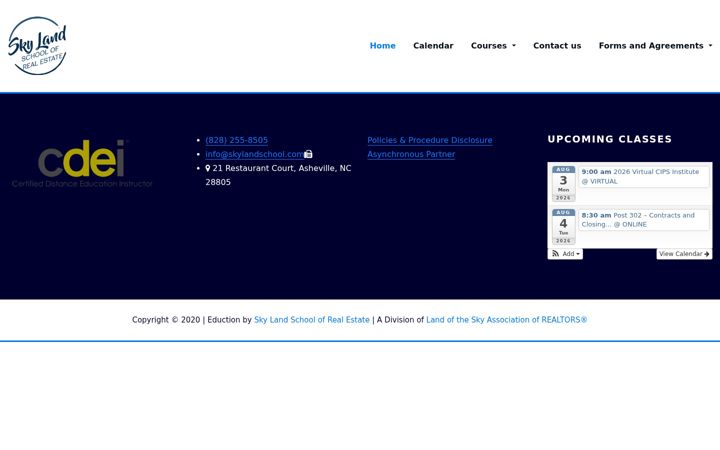
Task: Open the Add calendar subscription dropdown
Action: (x=565, y=254)
